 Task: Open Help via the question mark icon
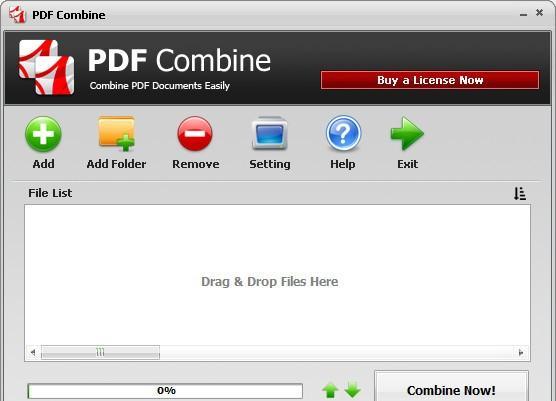(x=343, y=134)
